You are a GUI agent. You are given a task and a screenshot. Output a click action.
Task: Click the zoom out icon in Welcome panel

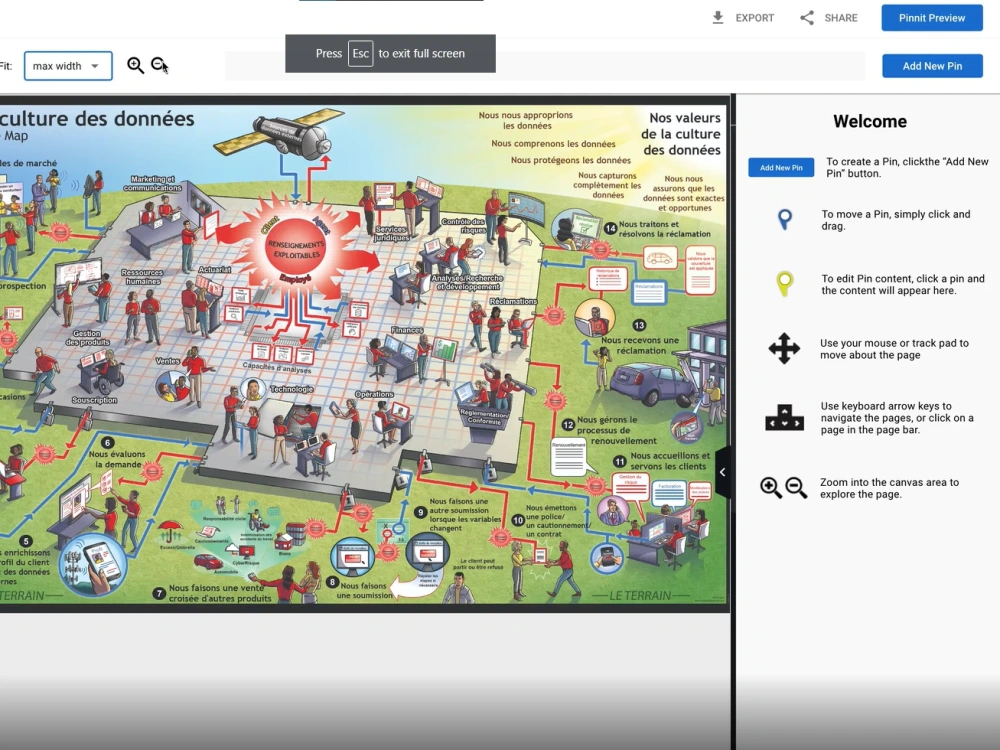pos(796,488)
